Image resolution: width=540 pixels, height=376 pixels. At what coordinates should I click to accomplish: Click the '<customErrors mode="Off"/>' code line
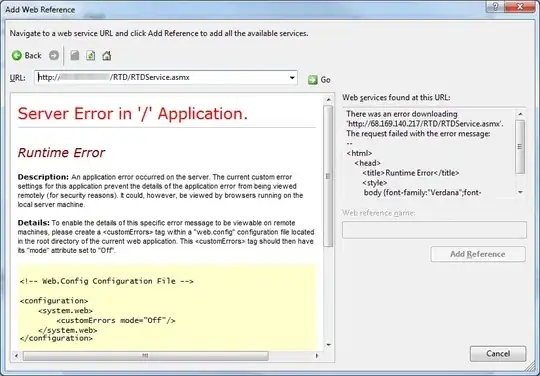pyautogui.click(x=116, y=321)
